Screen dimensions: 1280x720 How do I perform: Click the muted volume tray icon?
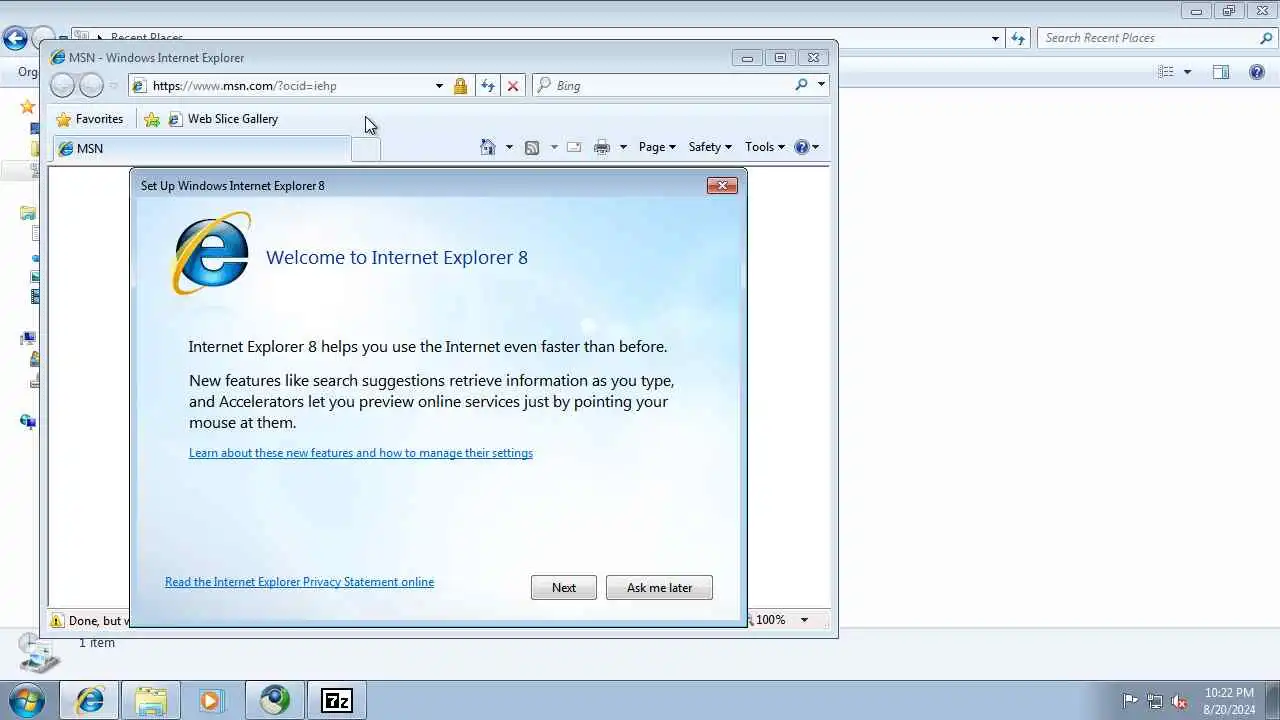(x=1180, y=701)
